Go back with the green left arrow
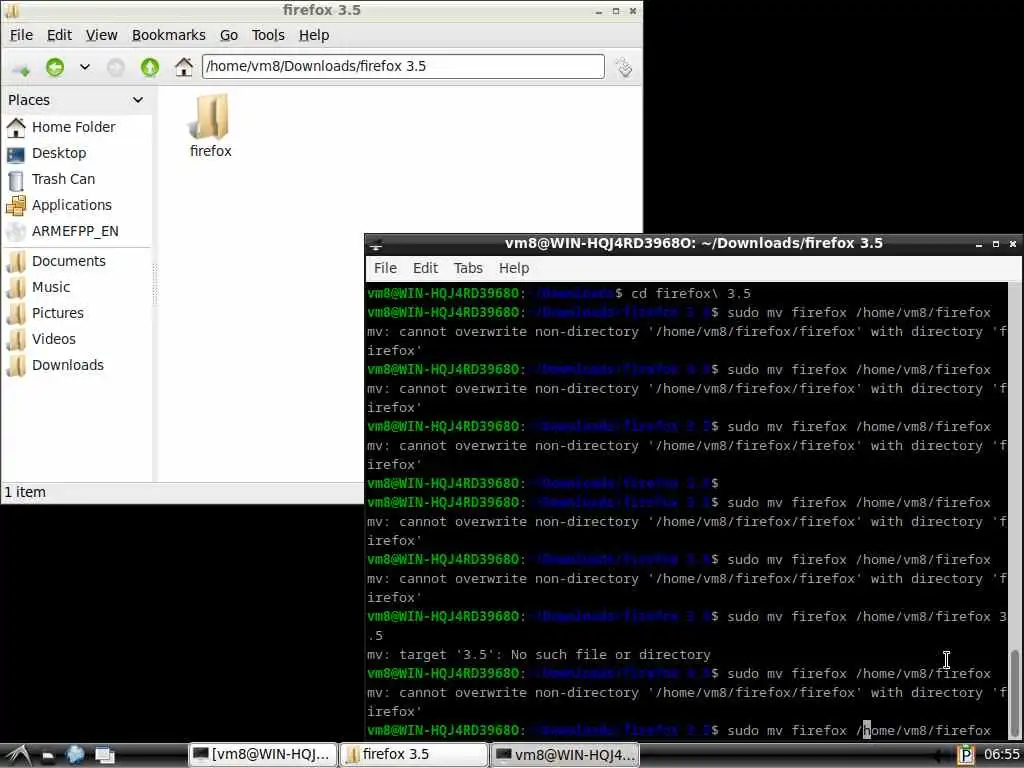 point(55,67)
